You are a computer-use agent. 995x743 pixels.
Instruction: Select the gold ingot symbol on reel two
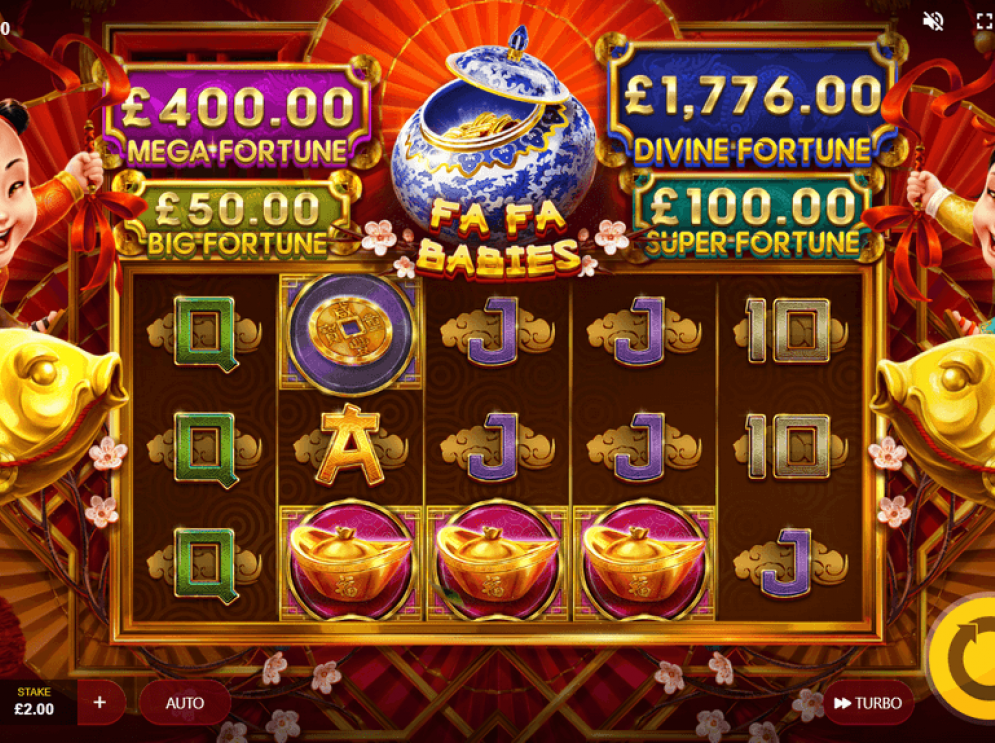pos(350,563)
